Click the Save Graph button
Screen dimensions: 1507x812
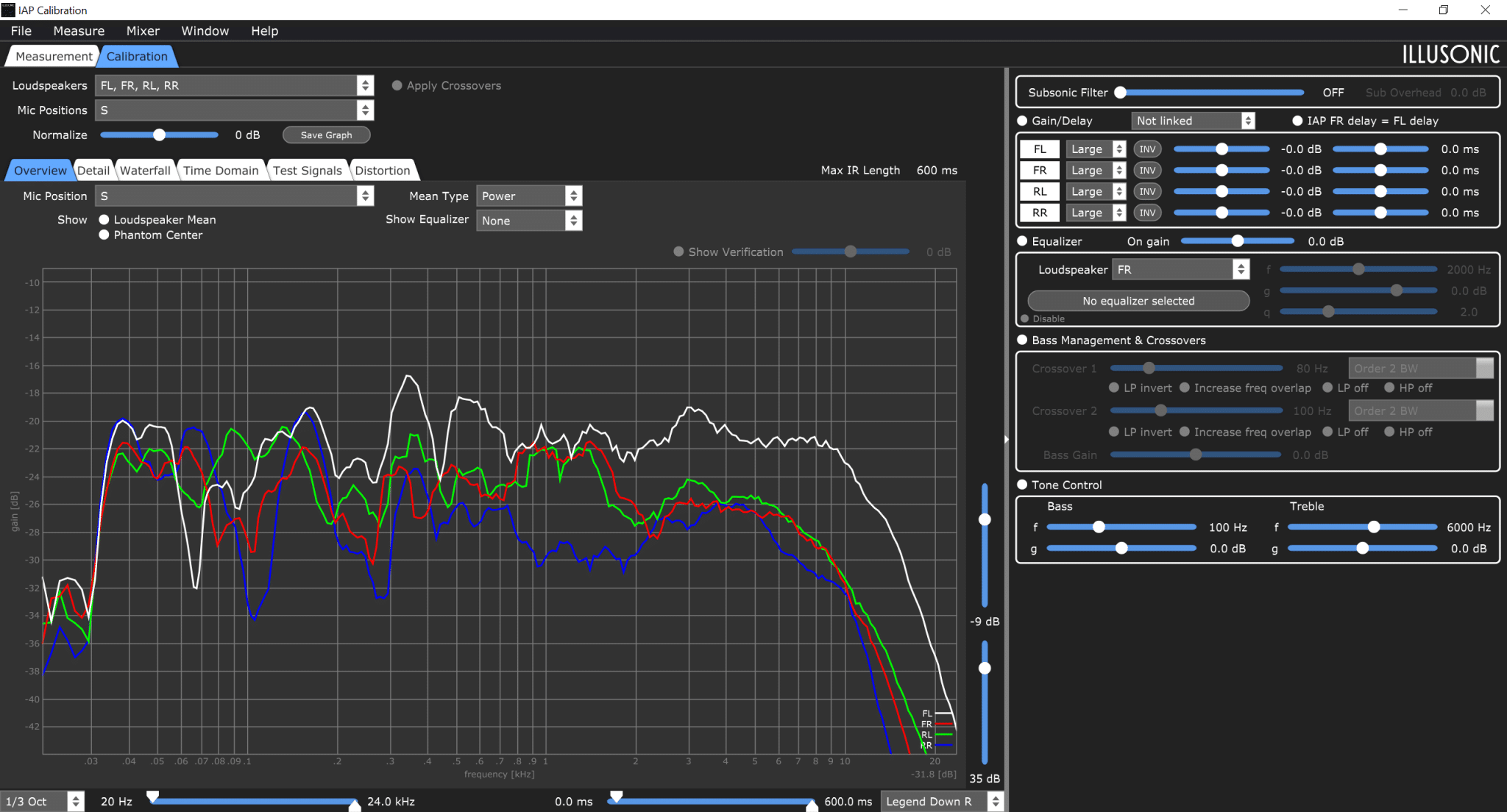(x=326, y=135)
